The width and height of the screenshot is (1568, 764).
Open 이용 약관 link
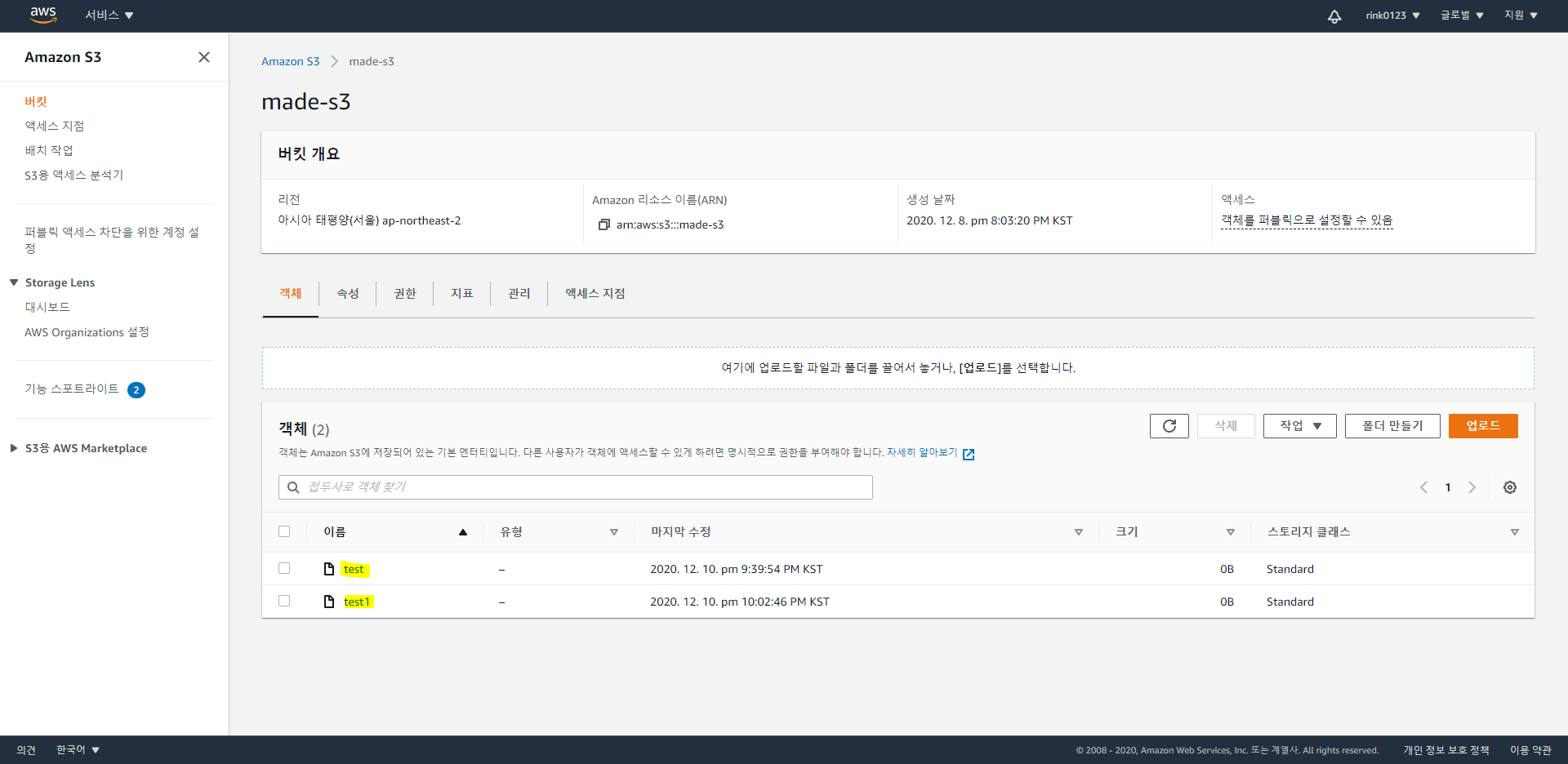pyautogui.click(x=1530, y=750)
